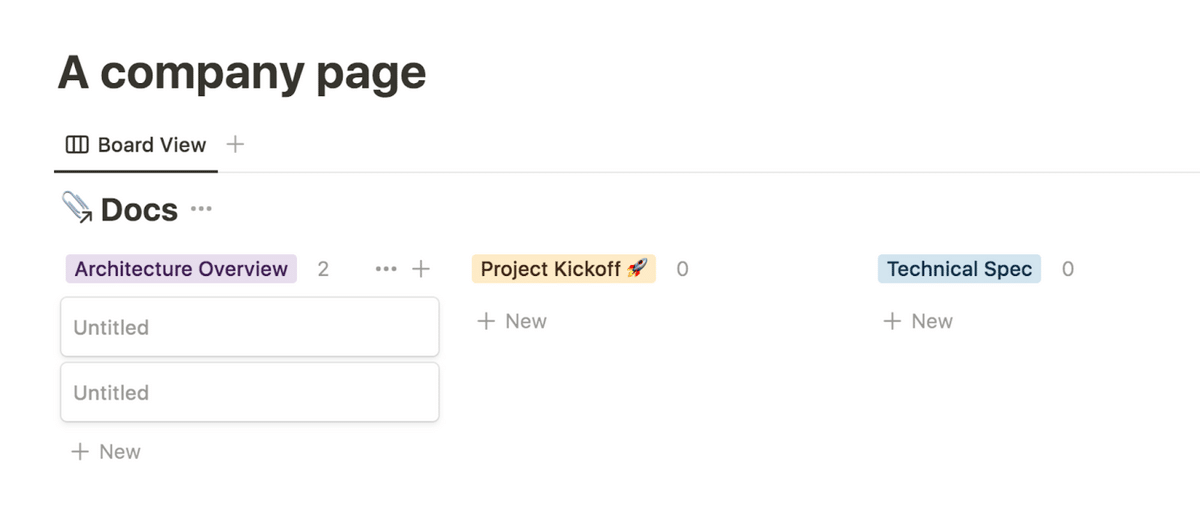Open the second Untitled card
The image size is (1200, 509).
point(250,392)
